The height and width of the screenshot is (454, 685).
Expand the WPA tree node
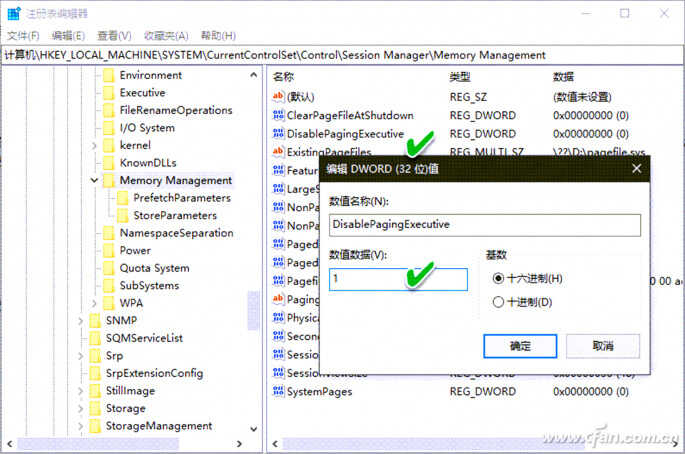coord(94,303)
